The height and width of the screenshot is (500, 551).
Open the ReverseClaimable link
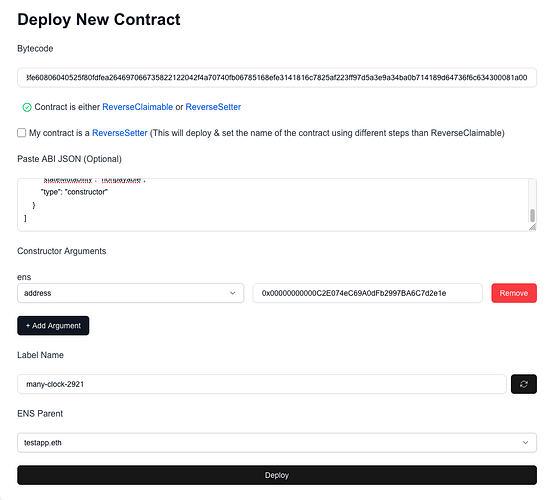click(137, 107)
